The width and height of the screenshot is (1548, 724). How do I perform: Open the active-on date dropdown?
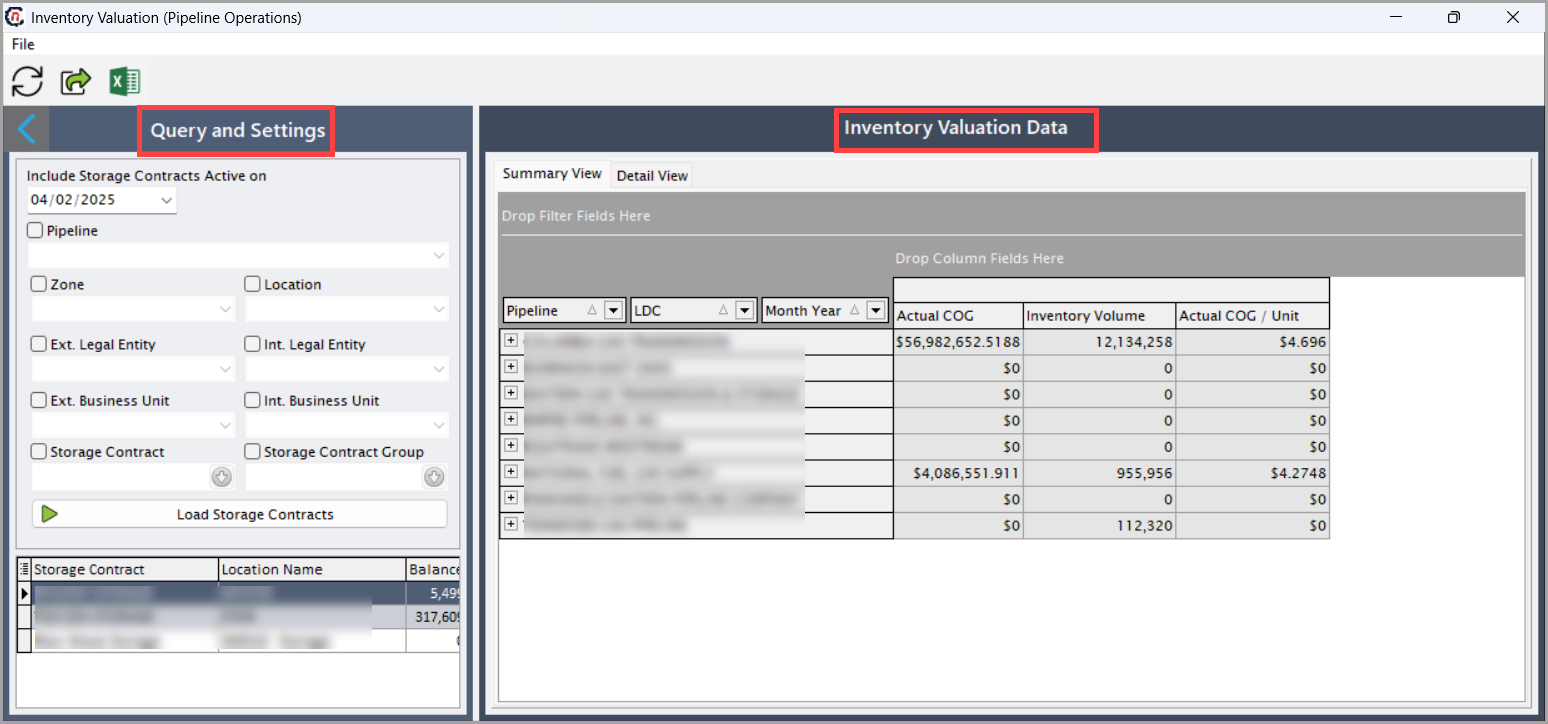pyautogui.click(x=166, y=200)
